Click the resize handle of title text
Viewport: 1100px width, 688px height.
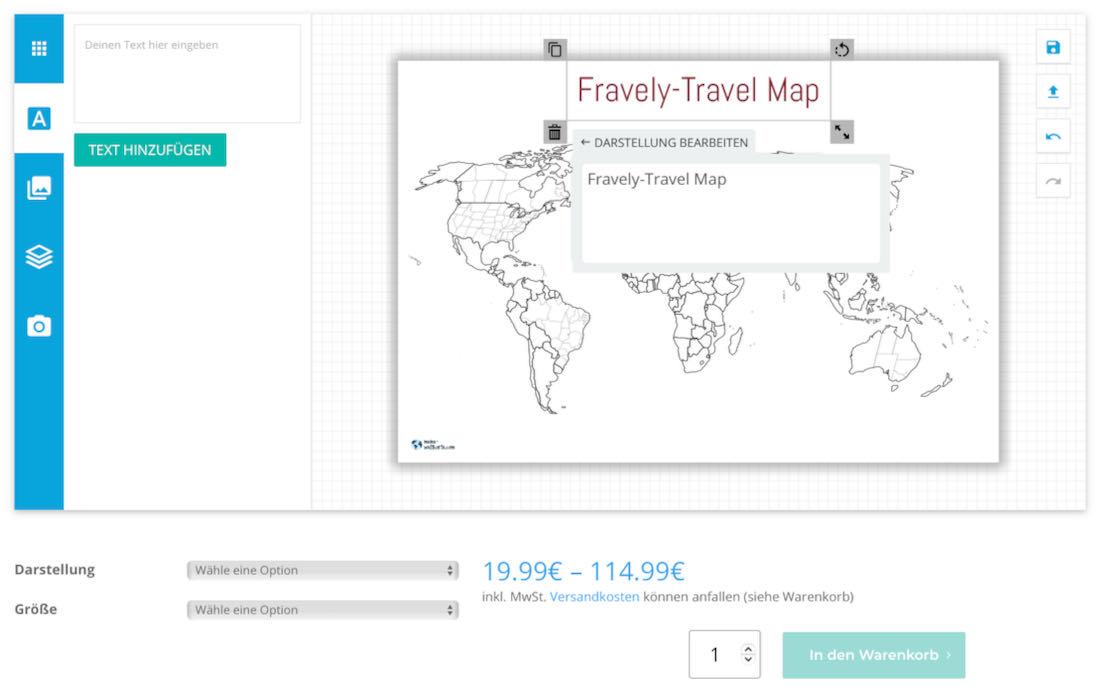click(842, 131)
